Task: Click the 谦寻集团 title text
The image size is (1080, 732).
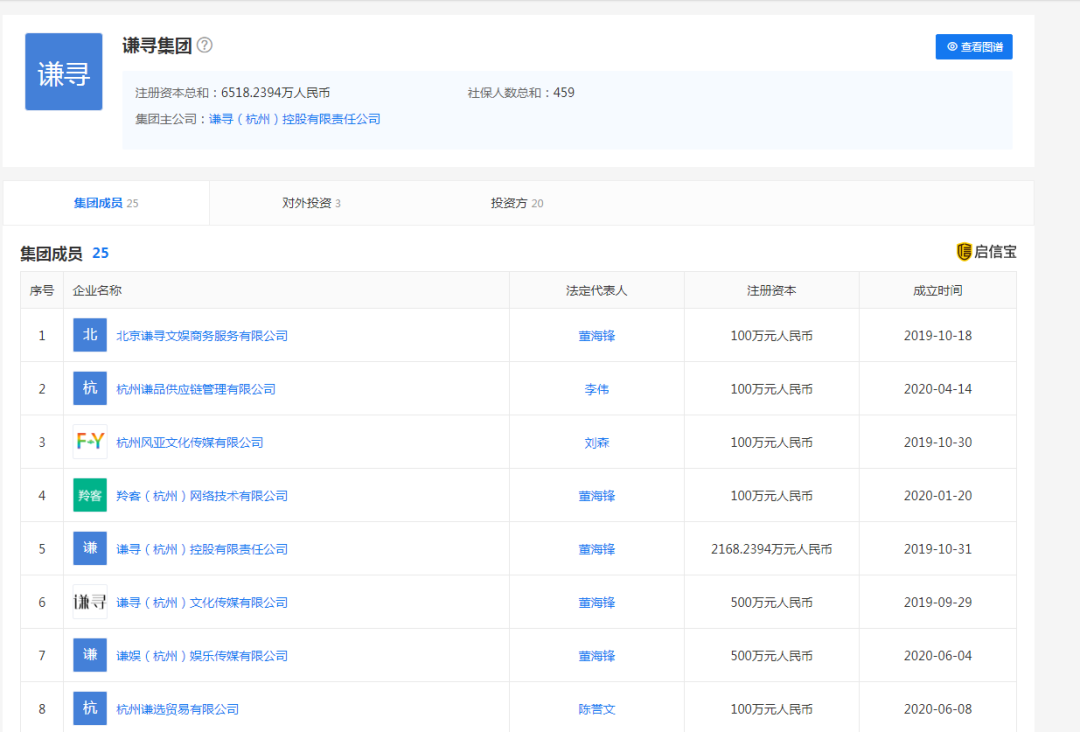Action: (157, 45)
